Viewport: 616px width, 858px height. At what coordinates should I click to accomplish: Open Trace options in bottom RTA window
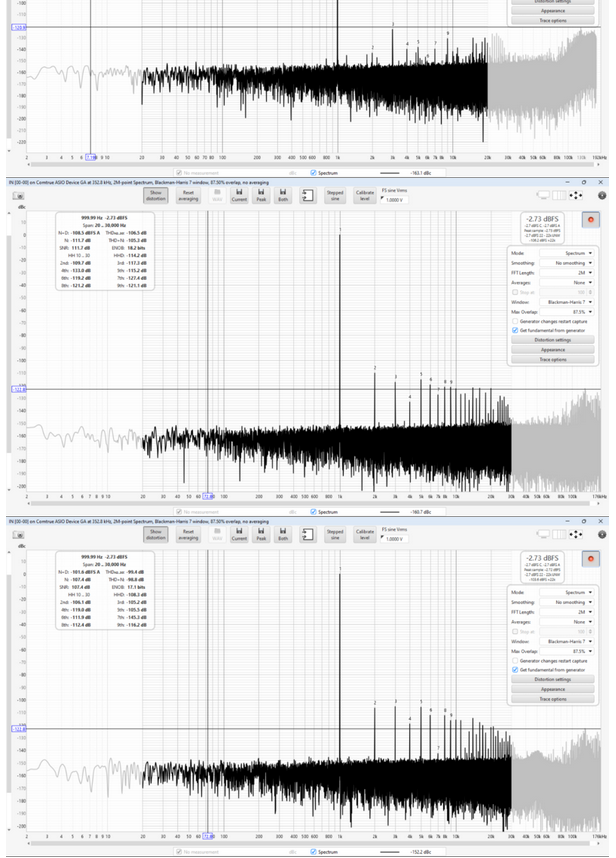pyautogui.click(x=553, y=699)
